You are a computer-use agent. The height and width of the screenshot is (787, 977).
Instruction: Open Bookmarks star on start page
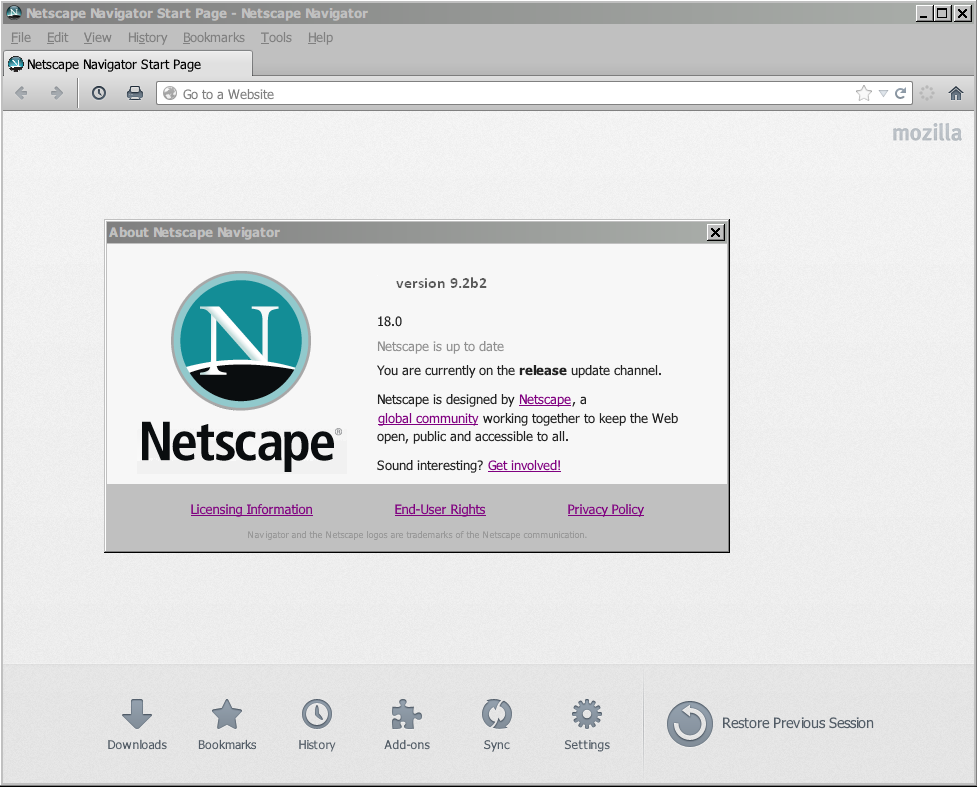click(x=227, y=725)
